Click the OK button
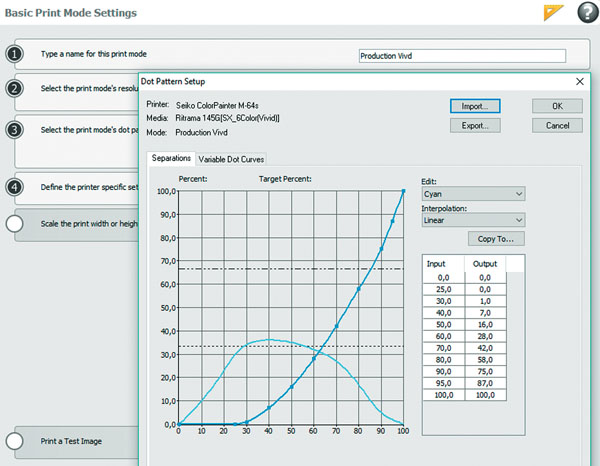 click(x=557, y=106)
